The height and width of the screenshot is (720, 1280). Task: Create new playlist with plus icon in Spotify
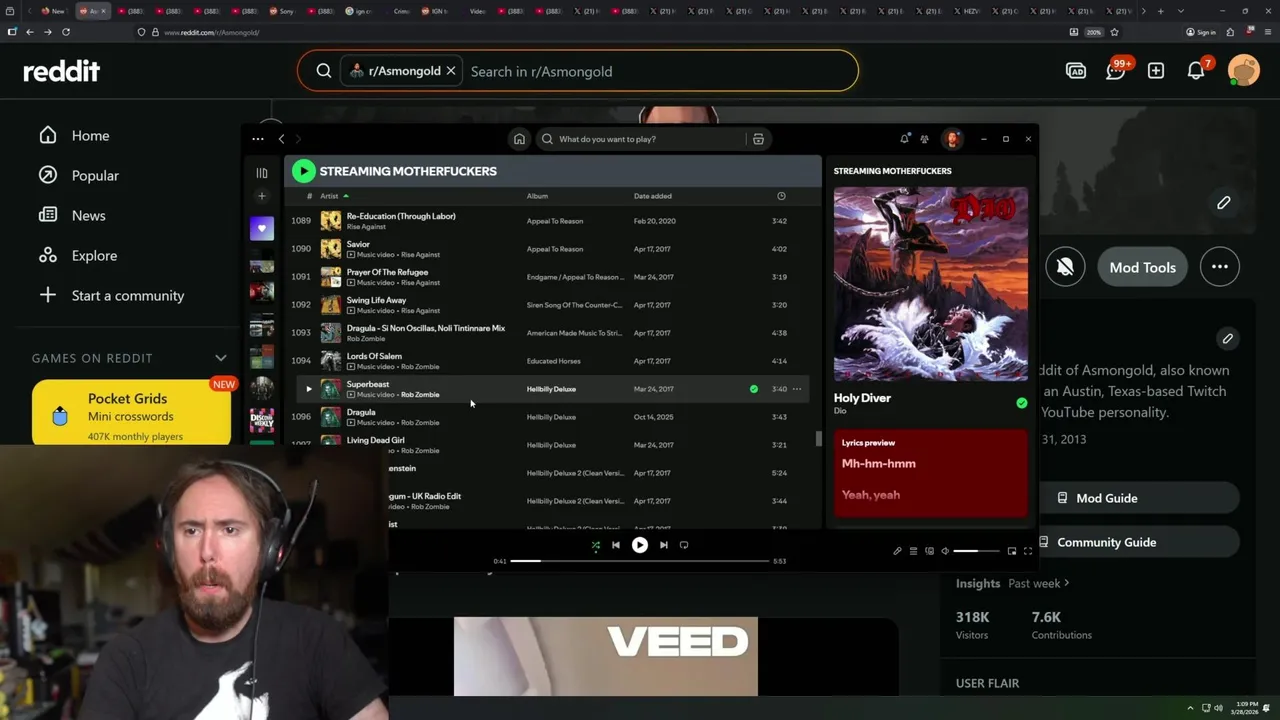point(262,196)
